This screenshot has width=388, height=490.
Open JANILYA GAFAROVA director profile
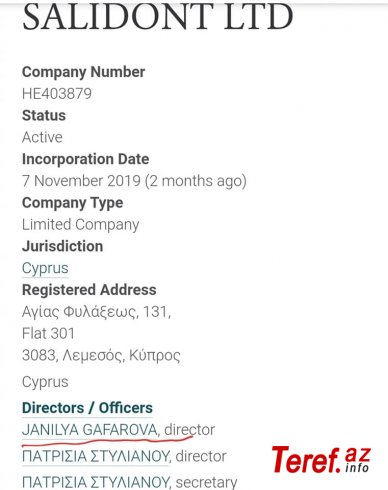pyautogui.click(x=89, y=430)
